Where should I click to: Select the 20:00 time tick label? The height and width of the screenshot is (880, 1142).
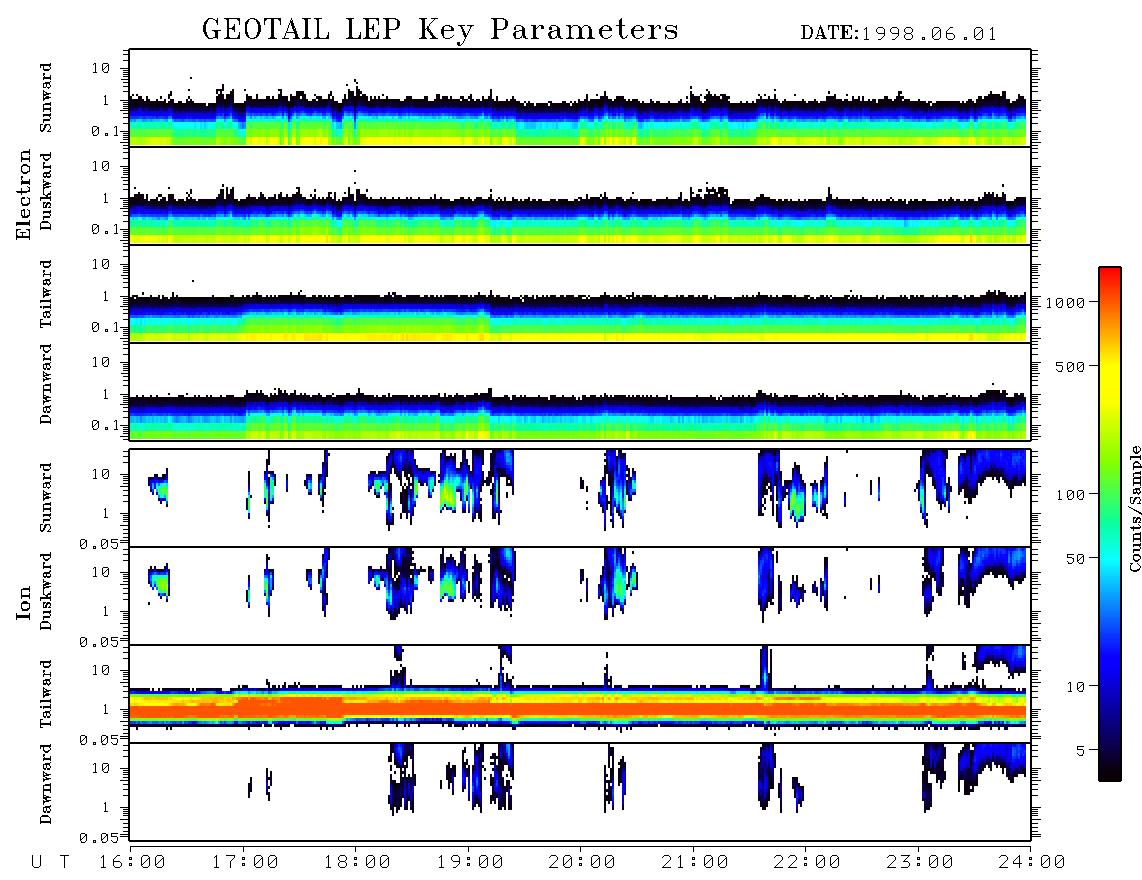pyautogui.click(x=583, y=862)
